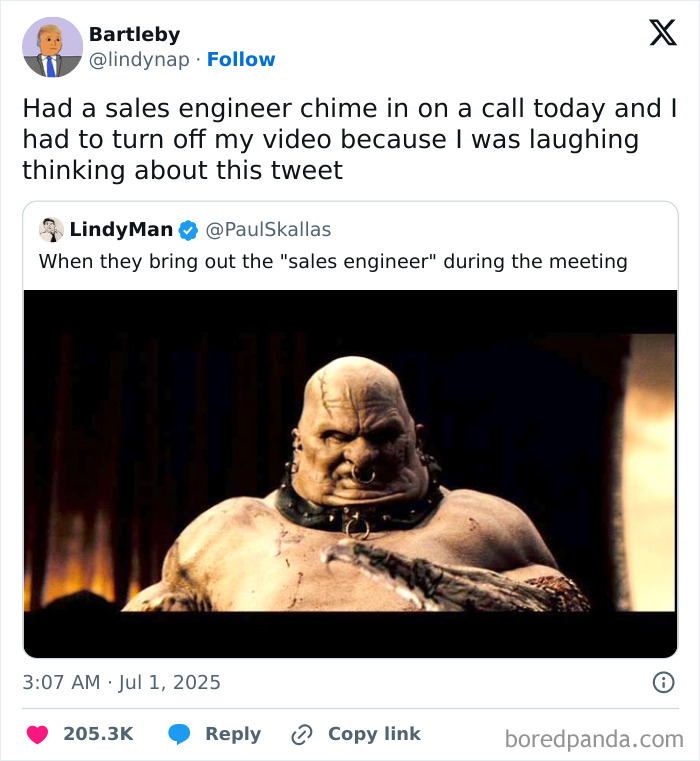This screenshot has width=700, height=761.
Task: Click the X logo in the corner
Action: (x=662, y=35)
